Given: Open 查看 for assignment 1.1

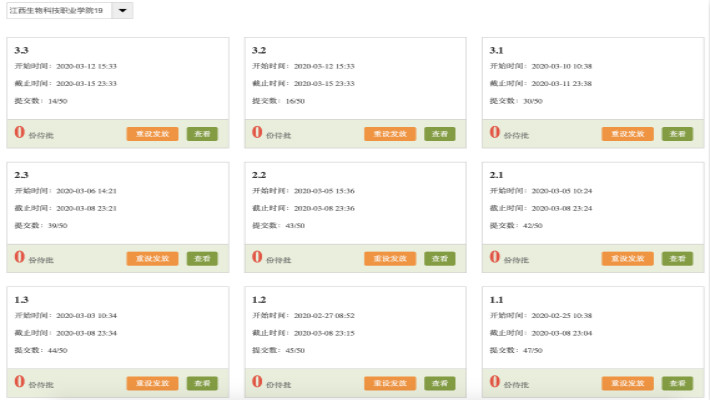Looking at the screenshot, I should click(677, 383).
